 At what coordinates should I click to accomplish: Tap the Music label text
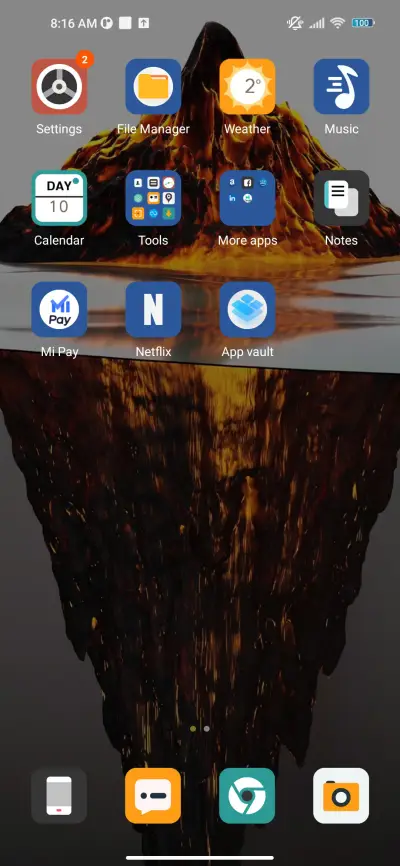click(341, 129)
